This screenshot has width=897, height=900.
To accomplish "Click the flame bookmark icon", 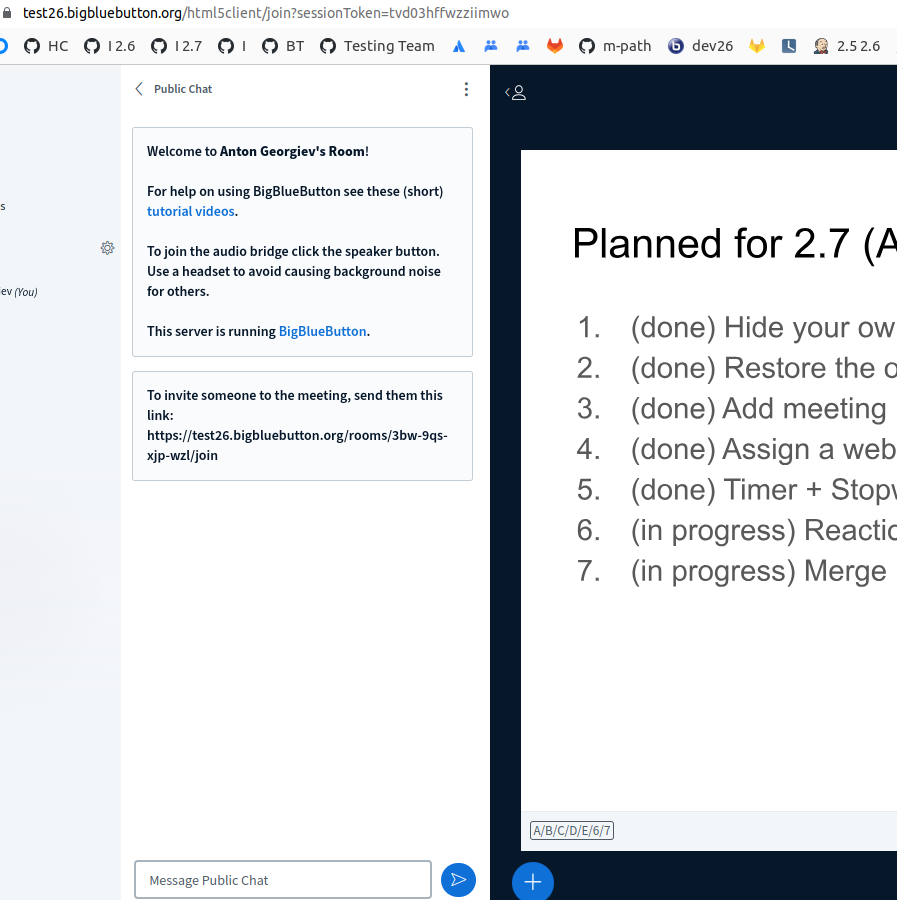I will tap(555, 45).
